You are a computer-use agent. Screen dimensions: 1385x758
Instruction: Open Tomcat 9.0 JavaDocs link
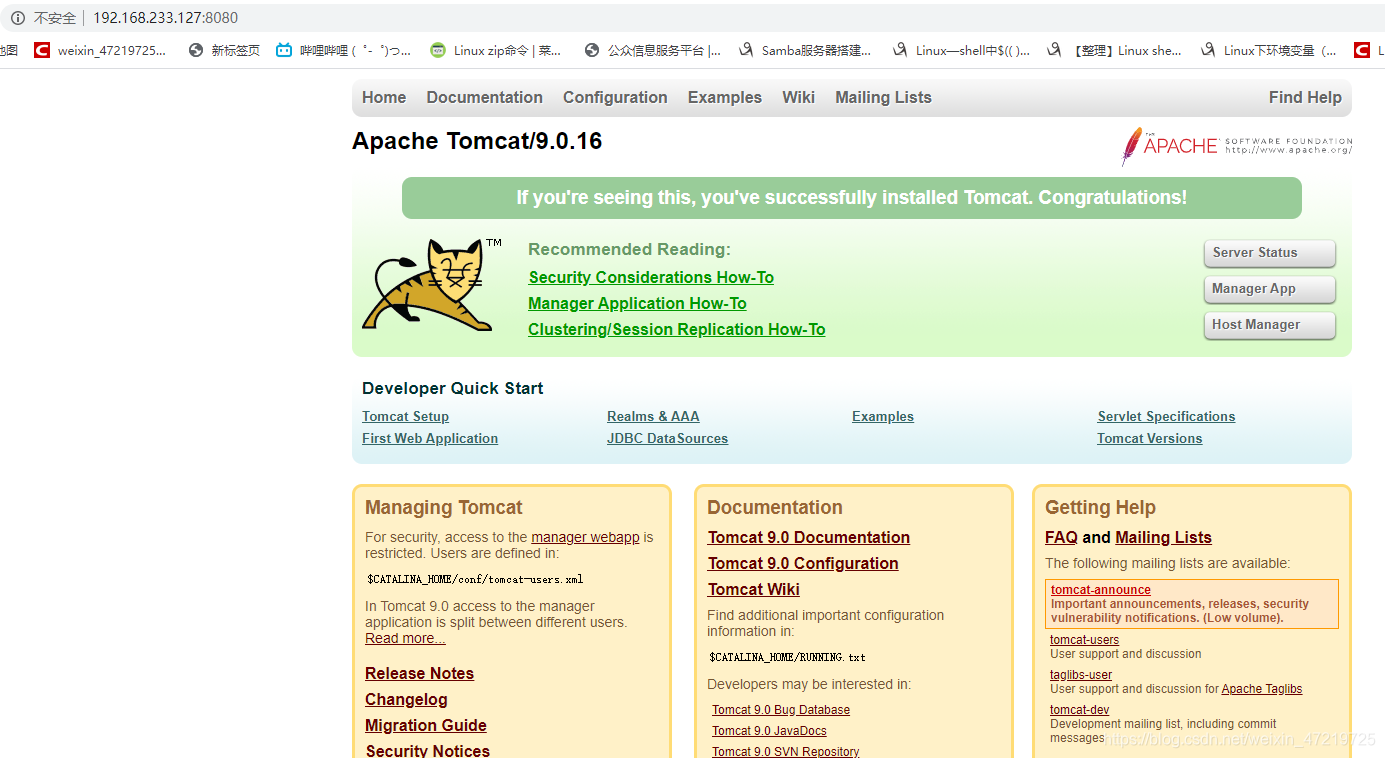[769, 730]
